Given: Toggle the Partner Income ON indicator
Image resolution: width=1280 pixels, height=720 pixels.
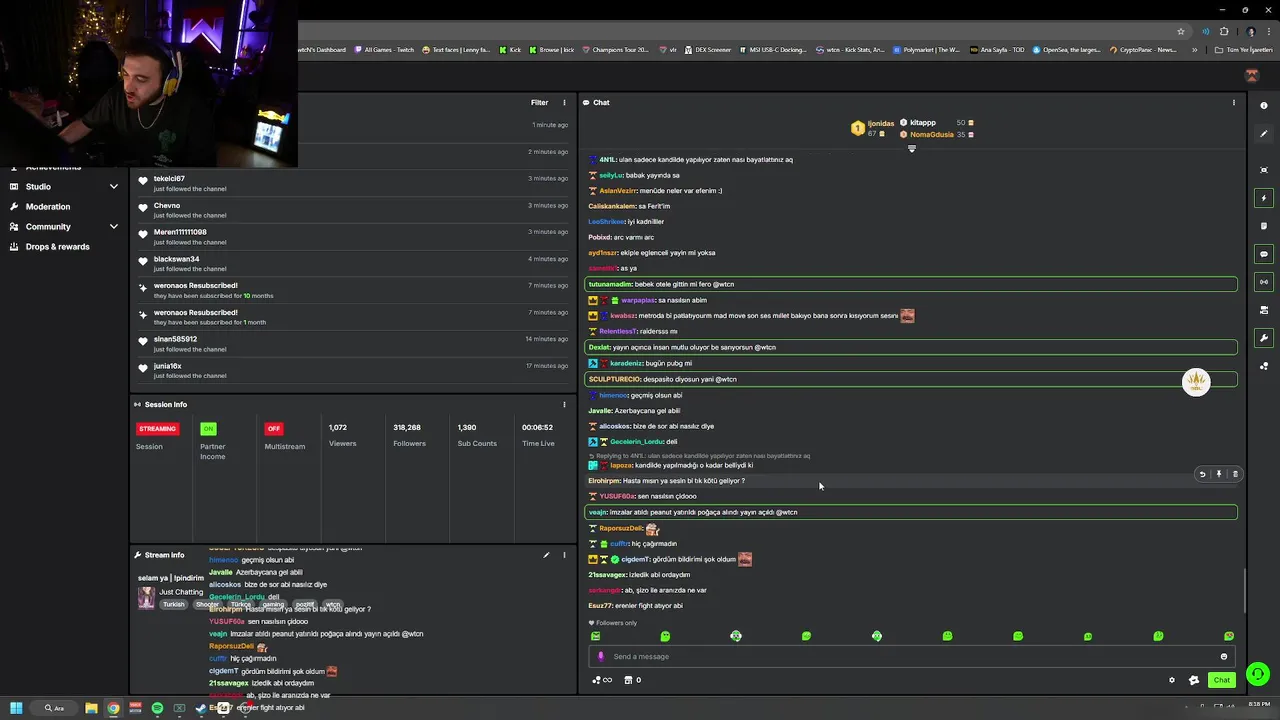Looking at the screenshot, I should tap(208, 428).
